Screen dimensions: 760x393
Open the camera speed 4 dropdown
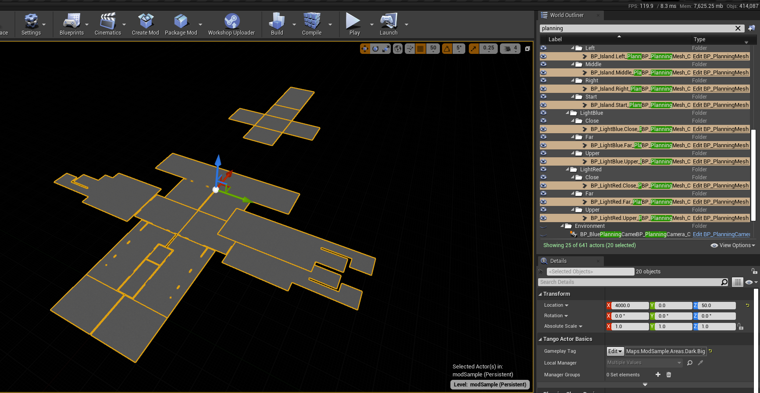[510, 48]
